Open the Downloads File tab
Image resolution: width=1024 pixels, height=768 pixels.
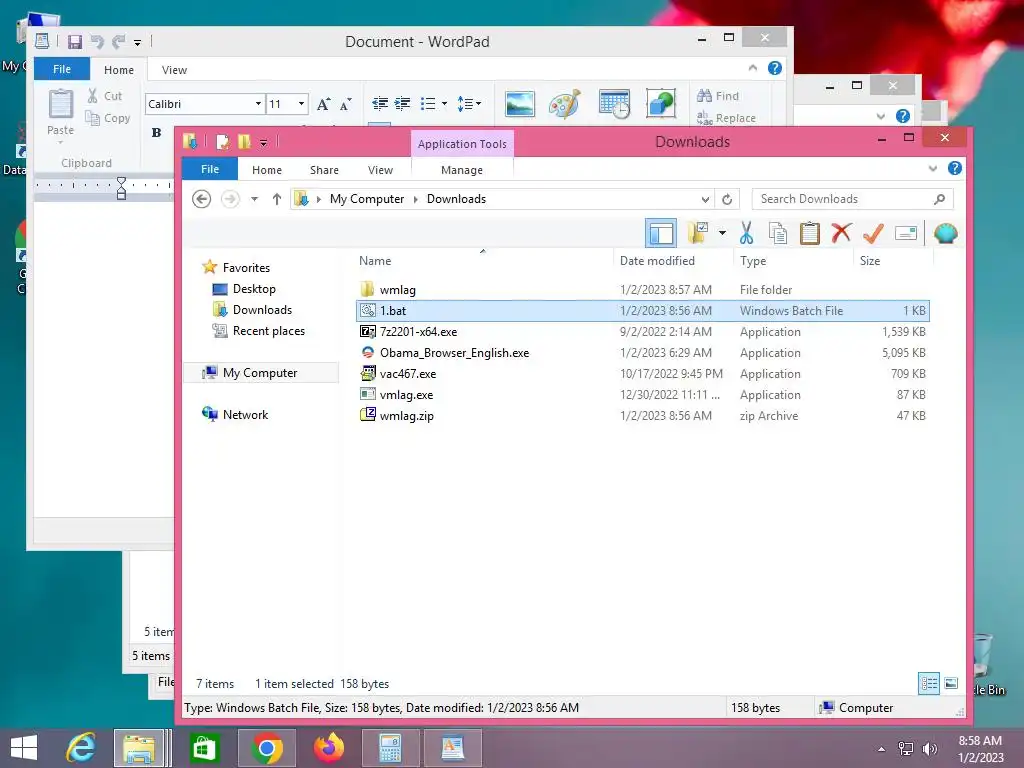[210, 169]
